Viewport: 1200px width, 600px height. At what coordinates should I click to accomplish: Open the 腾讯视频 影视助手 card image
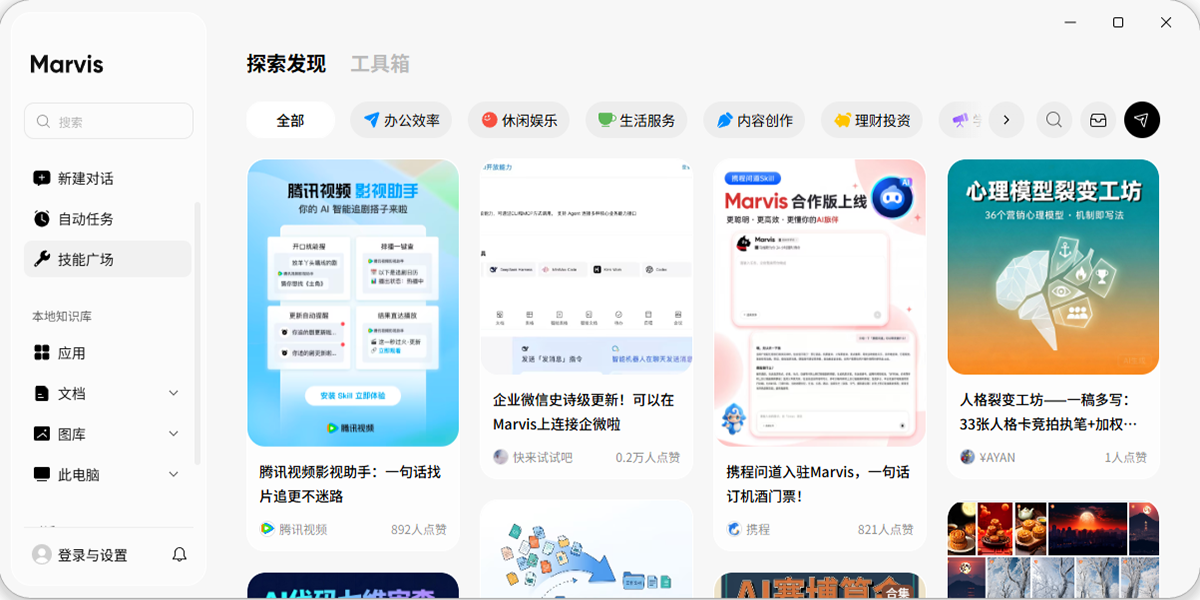[x=353, y=303]
